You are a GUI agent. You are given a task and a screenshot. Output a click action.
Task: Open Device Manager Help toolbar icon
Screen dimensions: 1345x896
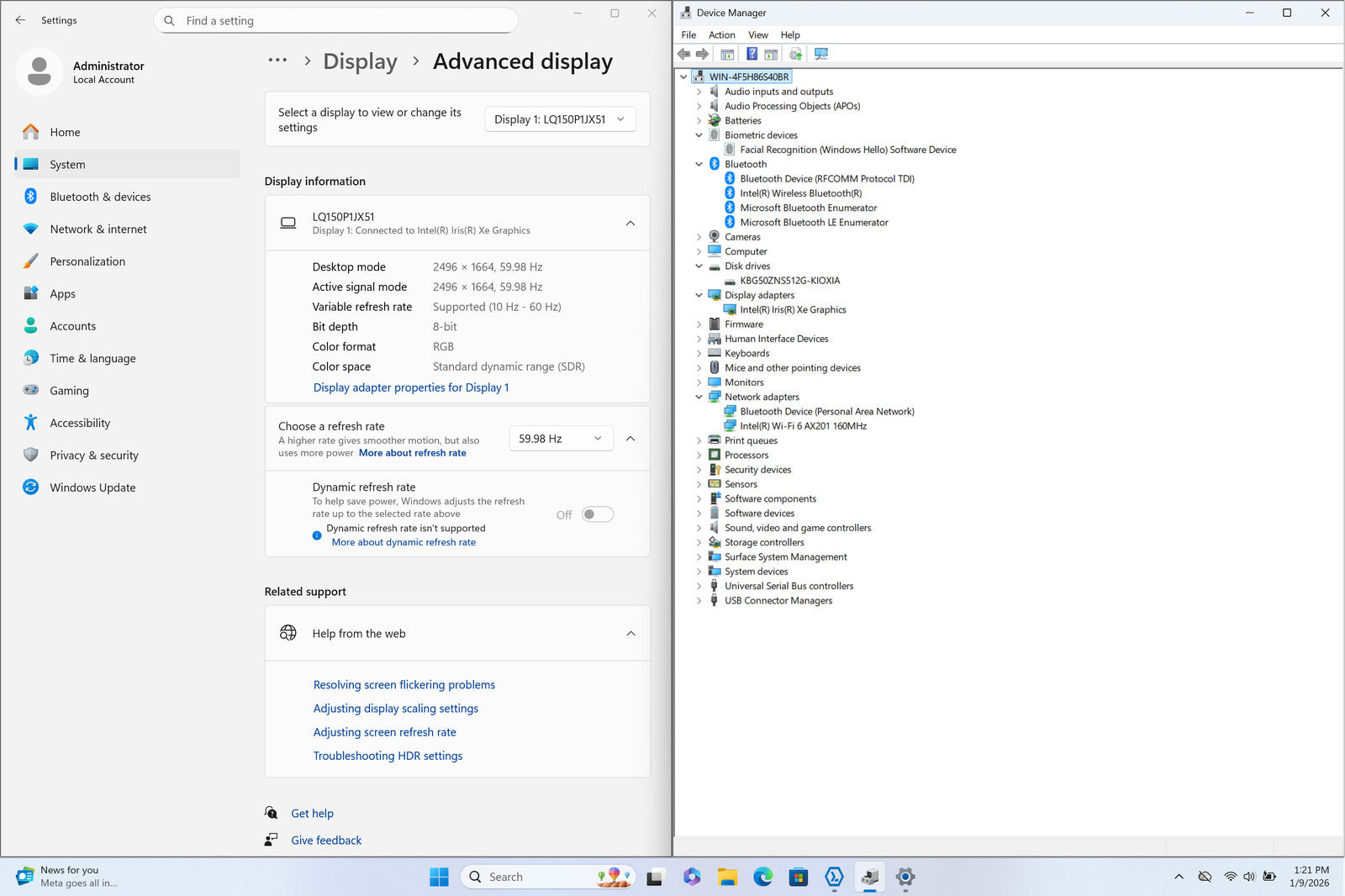[x=752, y=54]
